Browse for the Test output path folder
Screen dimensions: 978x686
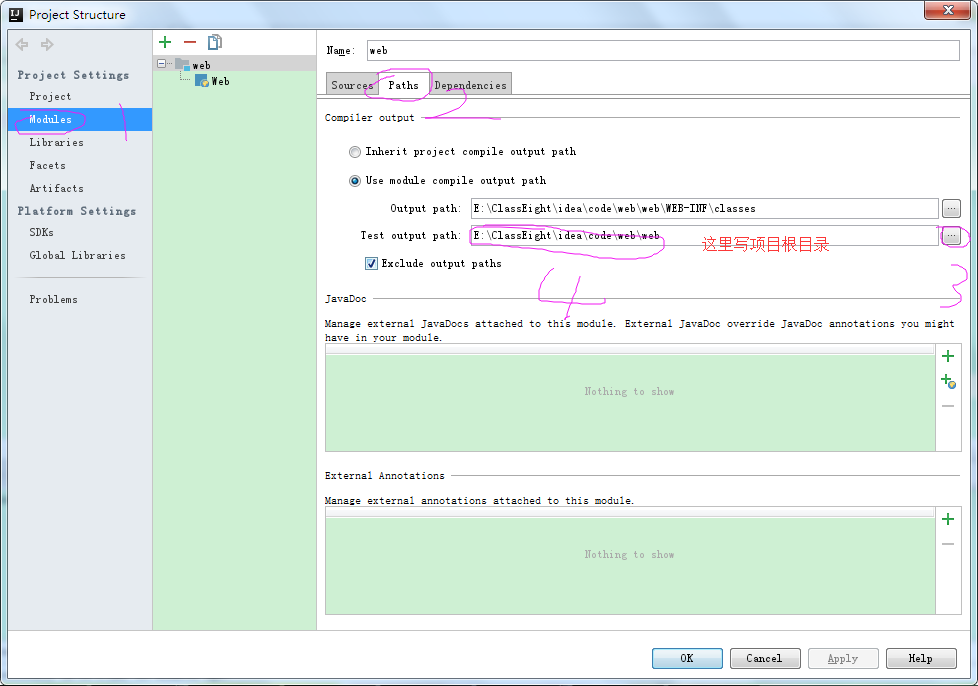951,235
